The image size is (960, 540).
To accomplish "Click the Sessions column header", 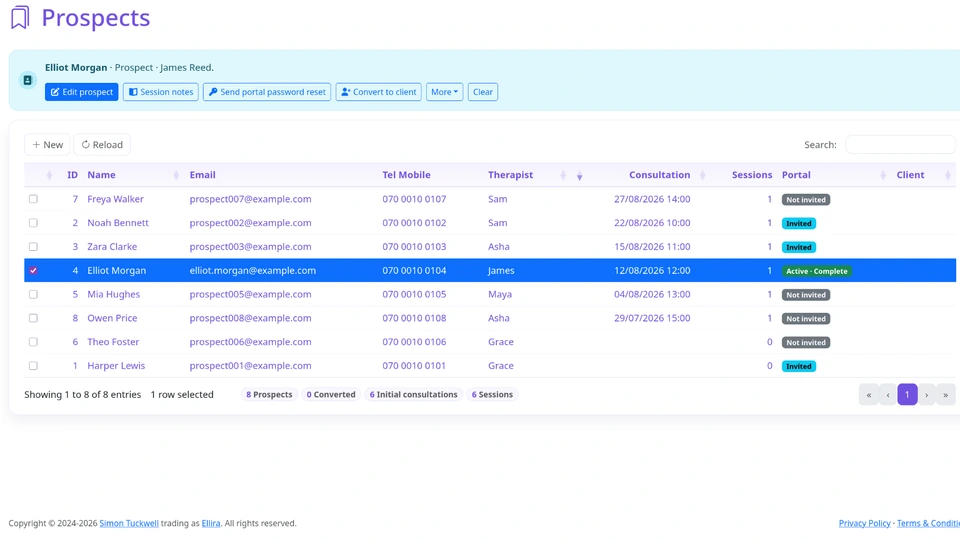I will [x=752, y=174].
